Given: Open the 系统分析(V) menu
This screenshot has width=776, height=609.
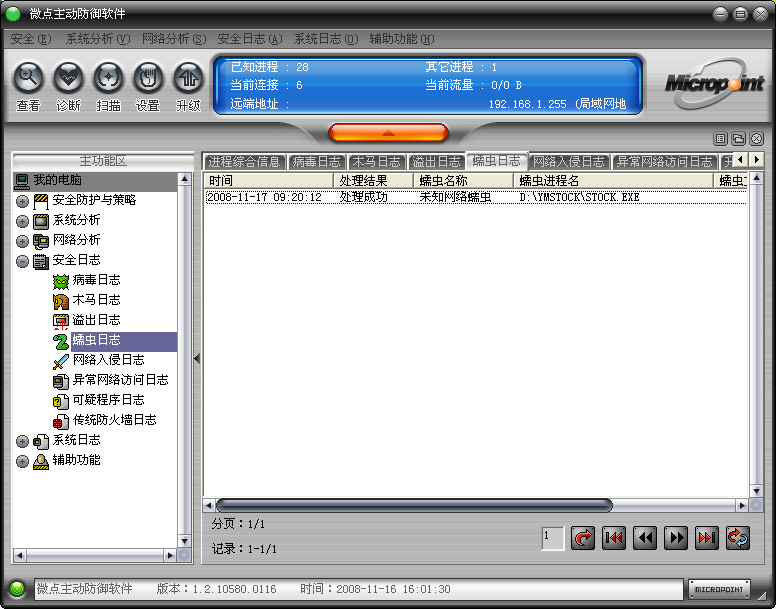Looking at the screenshot, I should tap(98, 39).
